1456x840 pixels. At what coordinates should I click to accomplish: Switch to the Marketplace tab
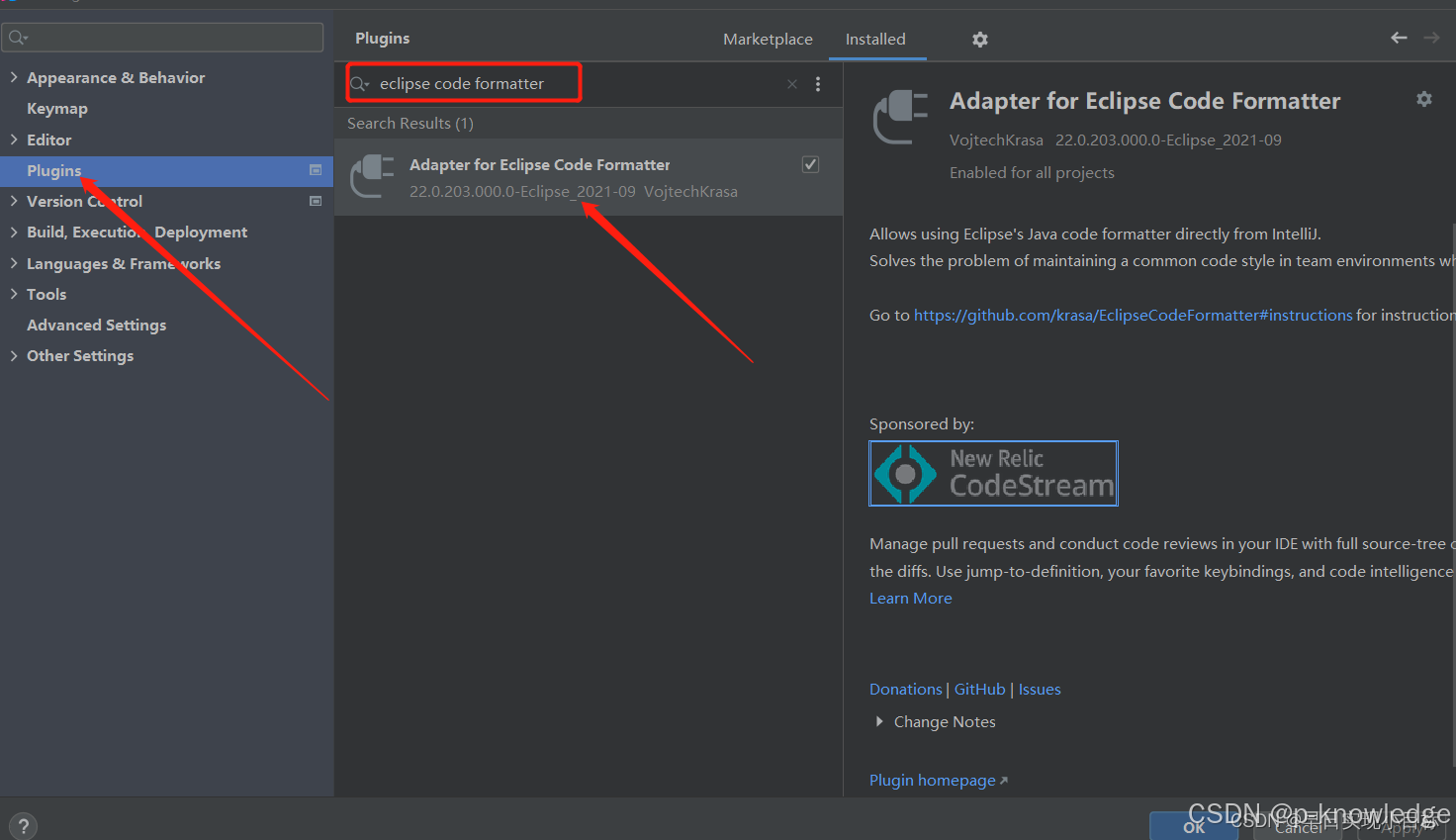(768, 39)
